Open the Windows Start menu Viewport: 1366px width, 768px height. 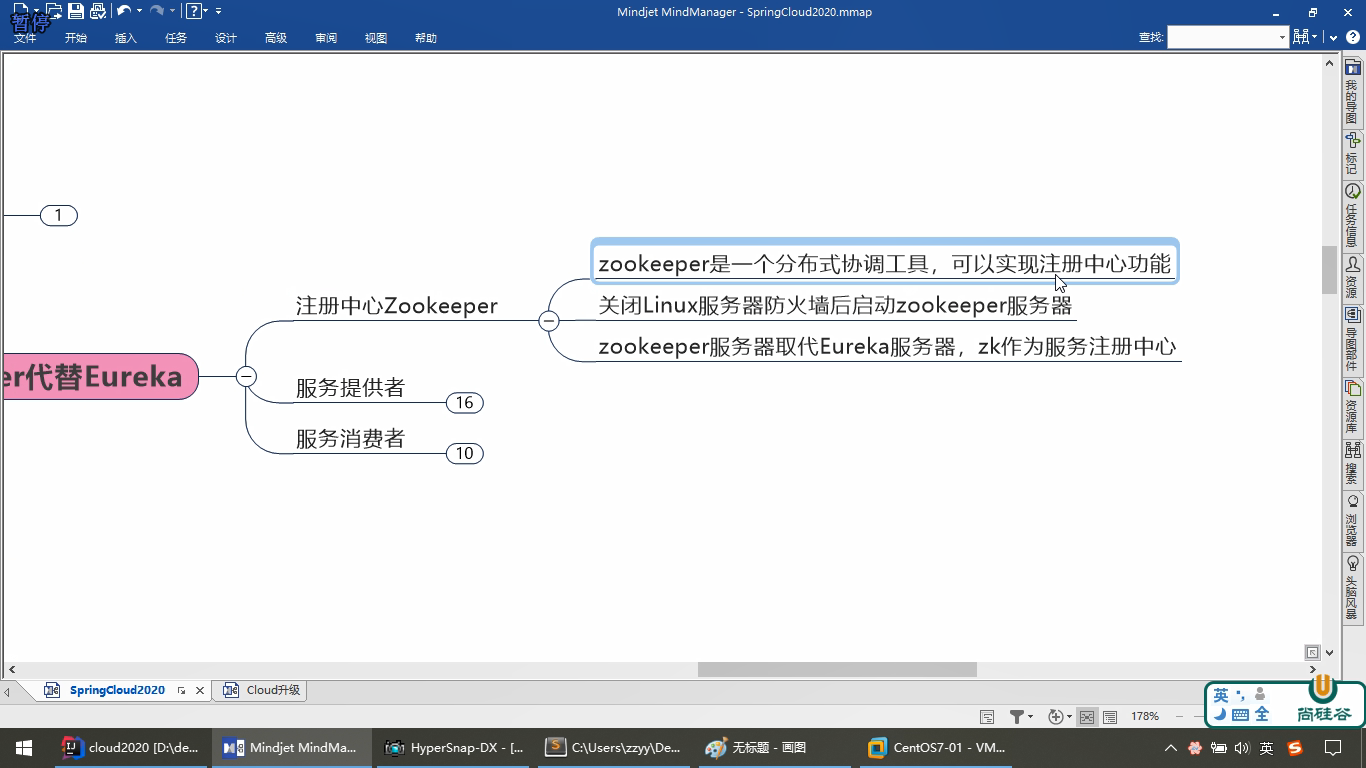[x=24, y=747]
